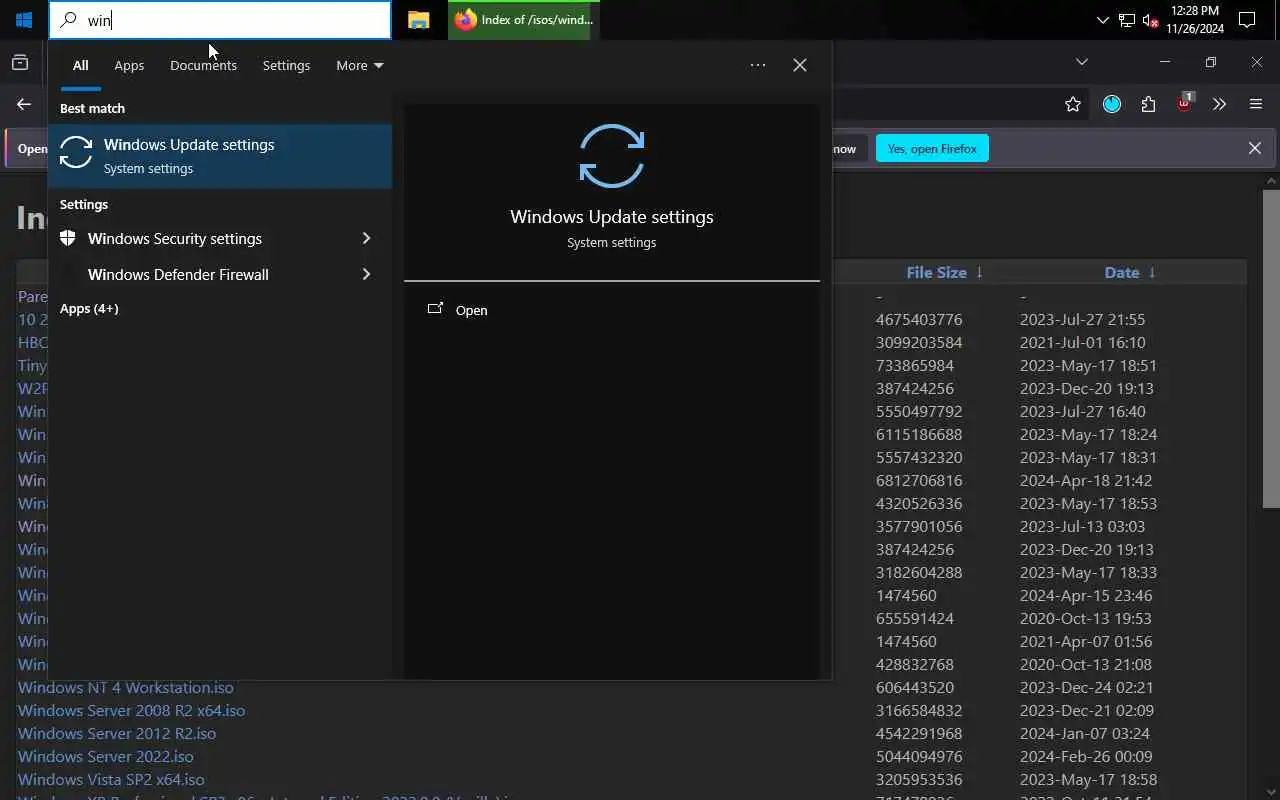Open the red uBlock extension icon
1280x800 pixels.
click(x=1185, y=103)
